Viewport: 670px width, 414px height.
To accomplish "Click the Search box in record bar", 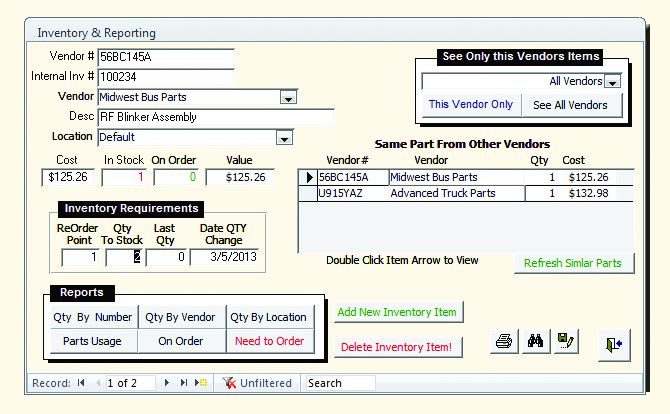I will 340,383.
